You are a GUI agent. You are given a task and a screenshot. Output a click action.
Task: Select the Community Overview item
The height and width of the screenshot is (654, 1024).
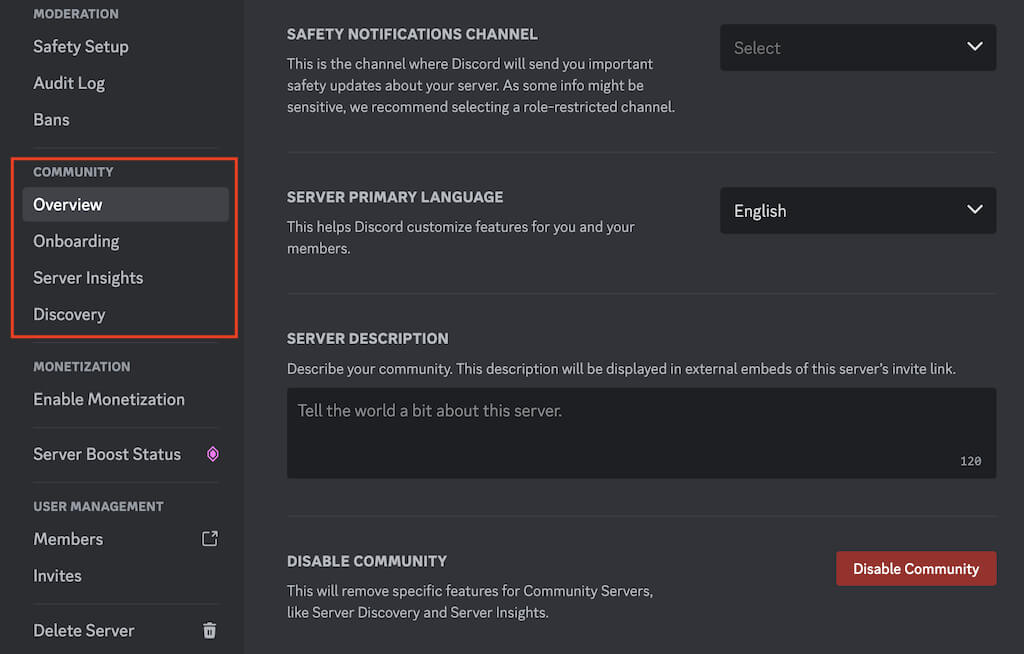(68, 205)
